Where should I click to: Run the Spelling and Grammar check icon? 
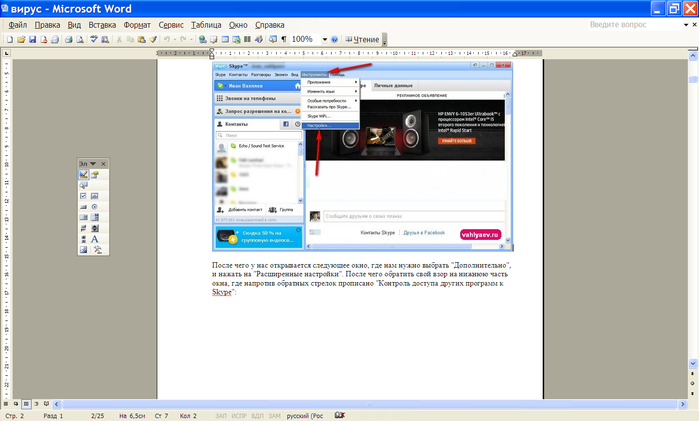94,40
